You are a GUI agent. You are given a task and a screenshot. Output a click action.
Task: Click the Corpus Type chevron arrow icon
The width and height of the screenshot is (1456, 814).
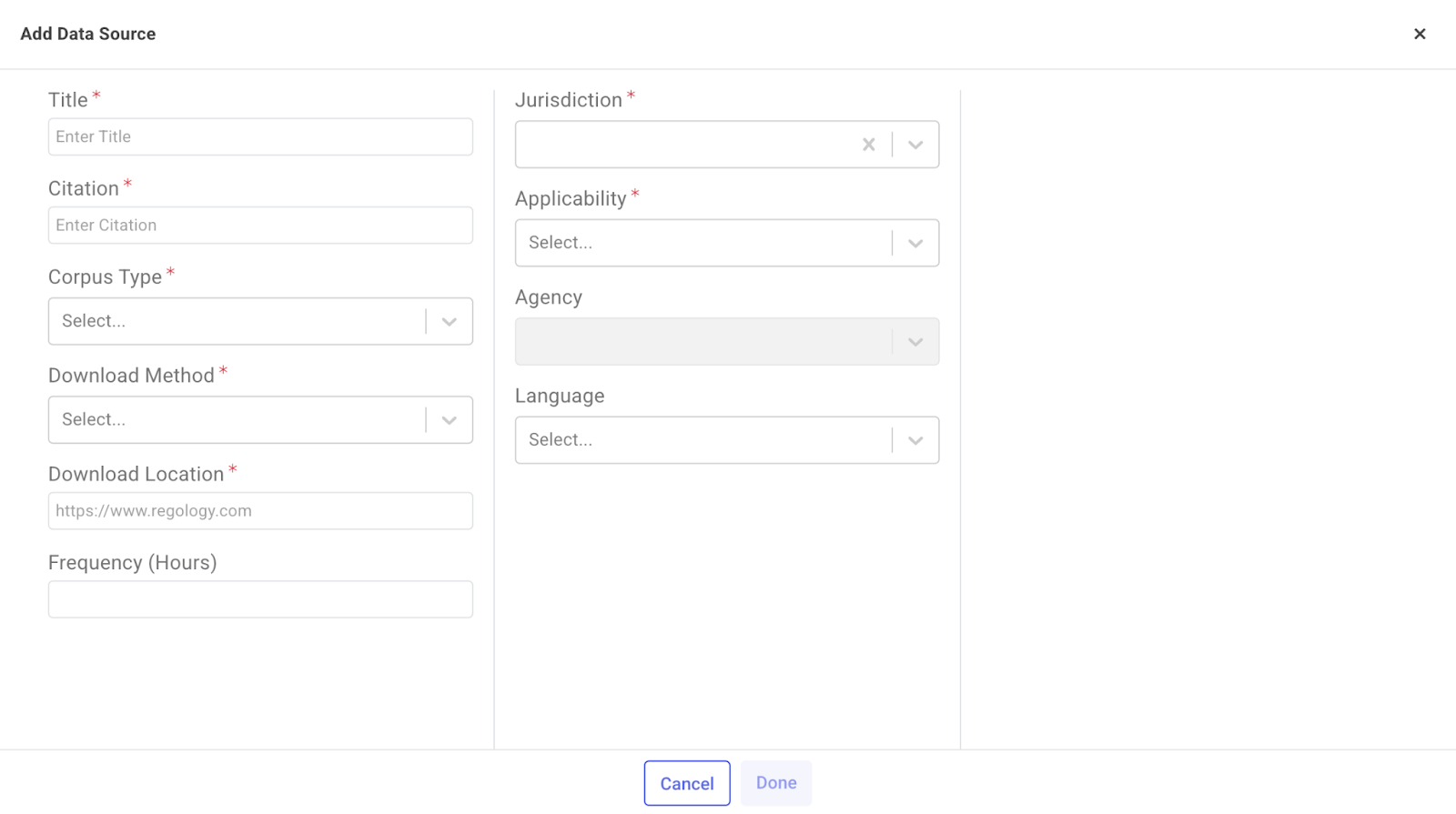(x=449, y=321)
